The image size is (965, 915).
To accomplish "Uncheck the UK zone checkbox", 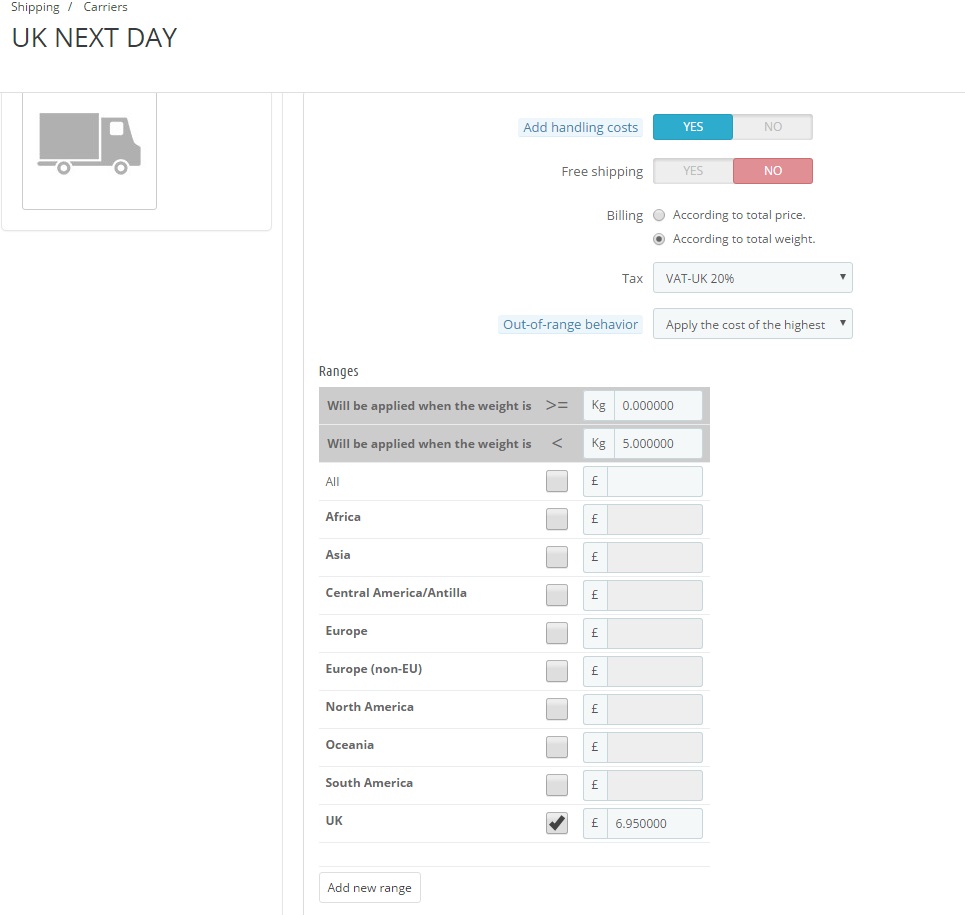I will [x=557, y=823].
